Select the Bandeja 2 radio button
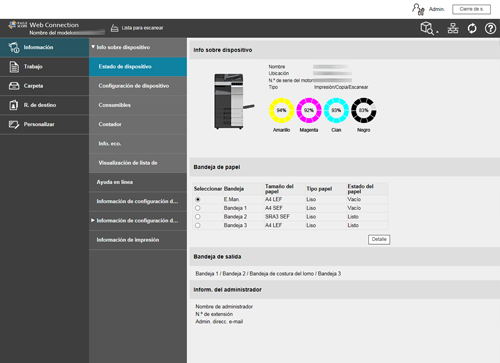The height and width of the screenshot is (363, 500). 198,217
